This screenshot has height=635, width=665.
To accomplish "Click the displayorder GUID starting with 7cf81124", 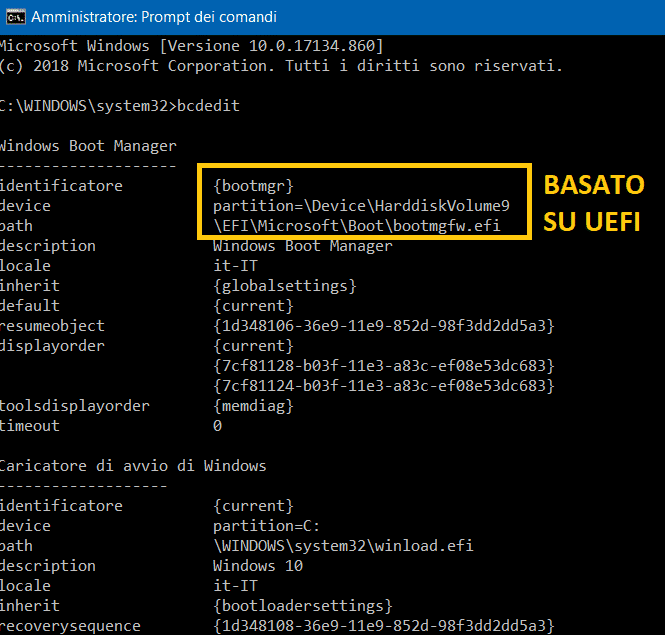I will (x=383, y=386).
